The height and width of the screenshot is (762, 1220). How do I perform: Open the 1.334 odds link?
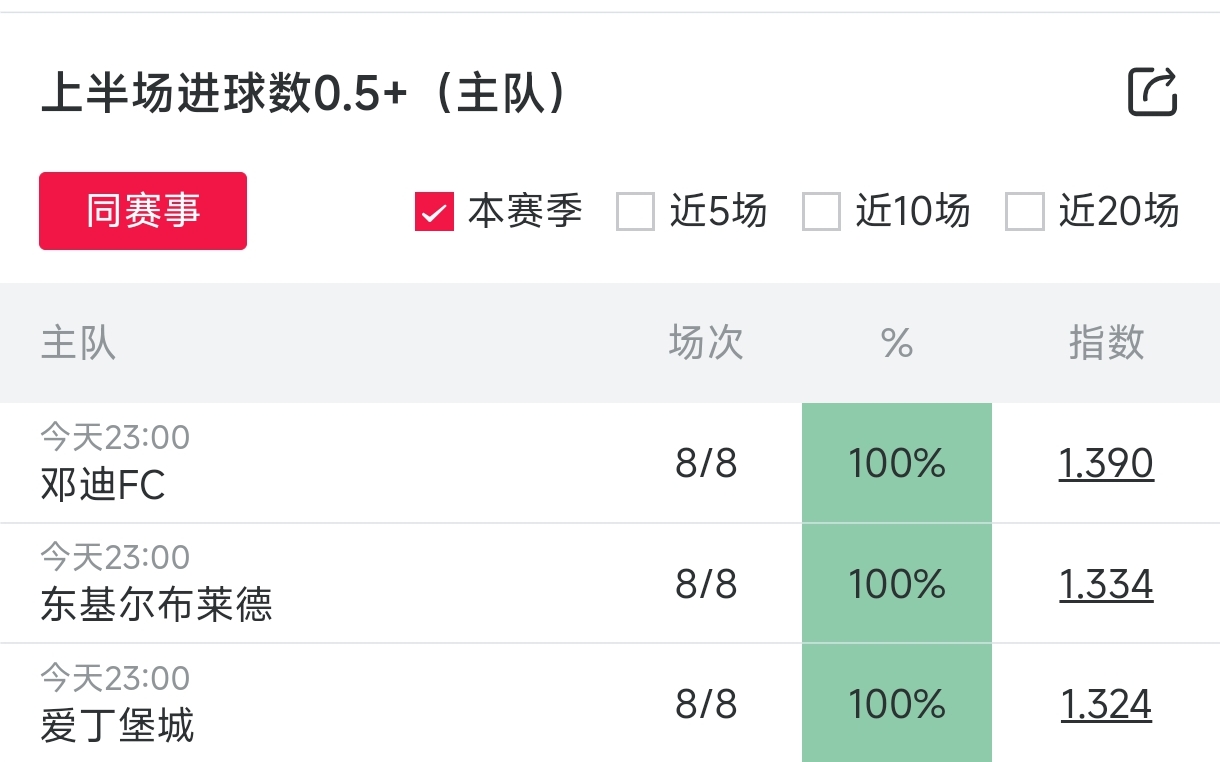point(1106,584)
